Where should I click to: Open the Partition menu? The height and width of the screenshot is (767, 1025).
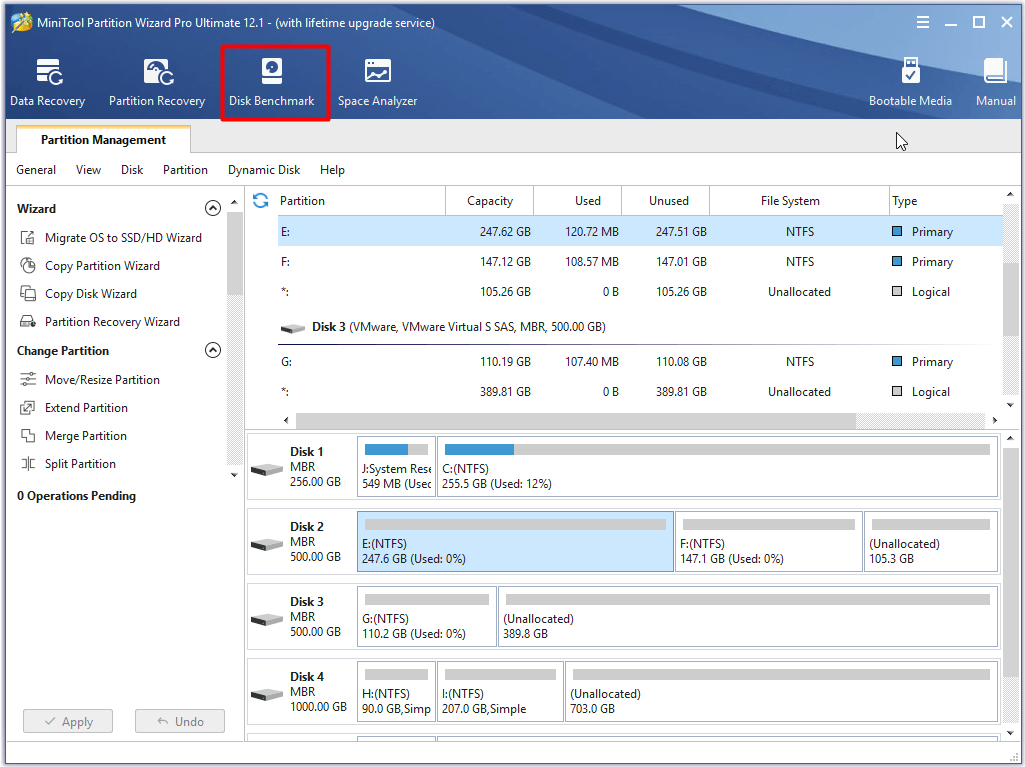[186, 170]
